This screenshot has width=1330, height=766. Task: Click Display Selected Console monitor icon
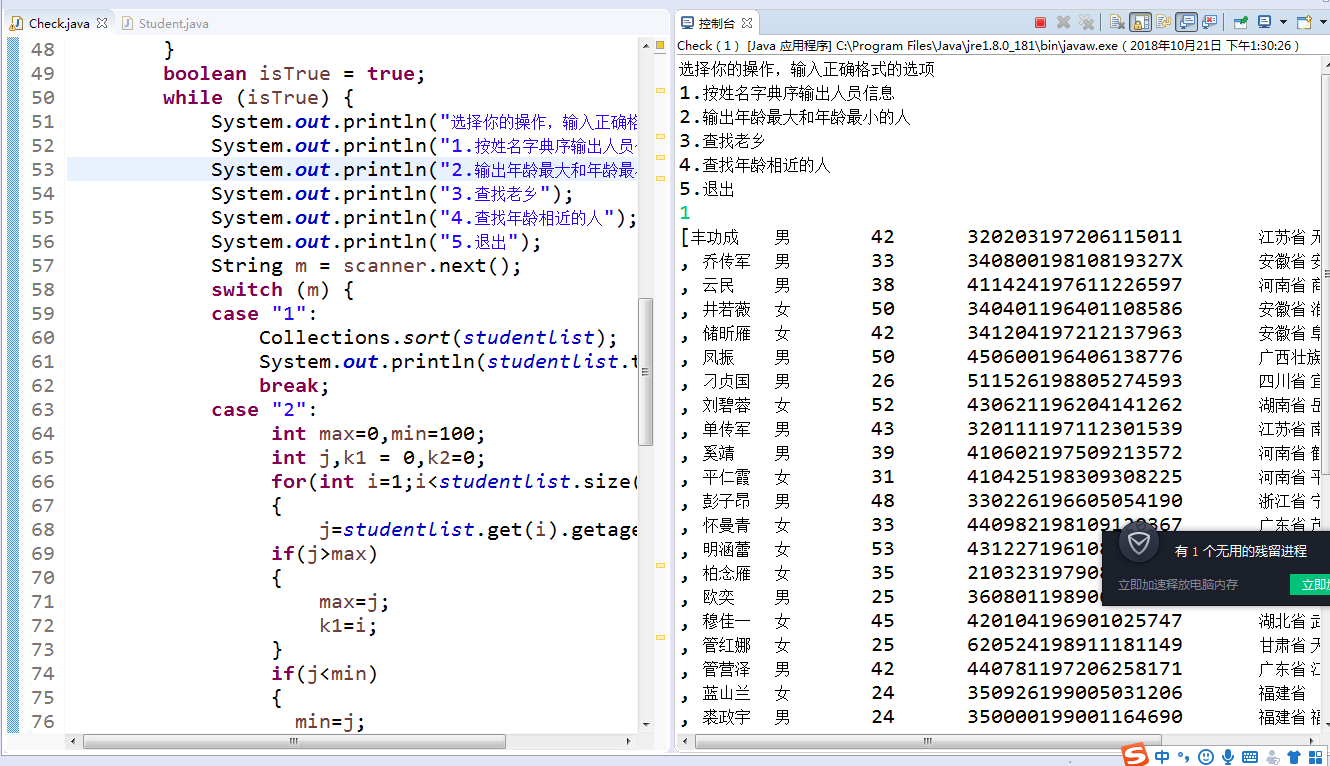pos(1264,22)
